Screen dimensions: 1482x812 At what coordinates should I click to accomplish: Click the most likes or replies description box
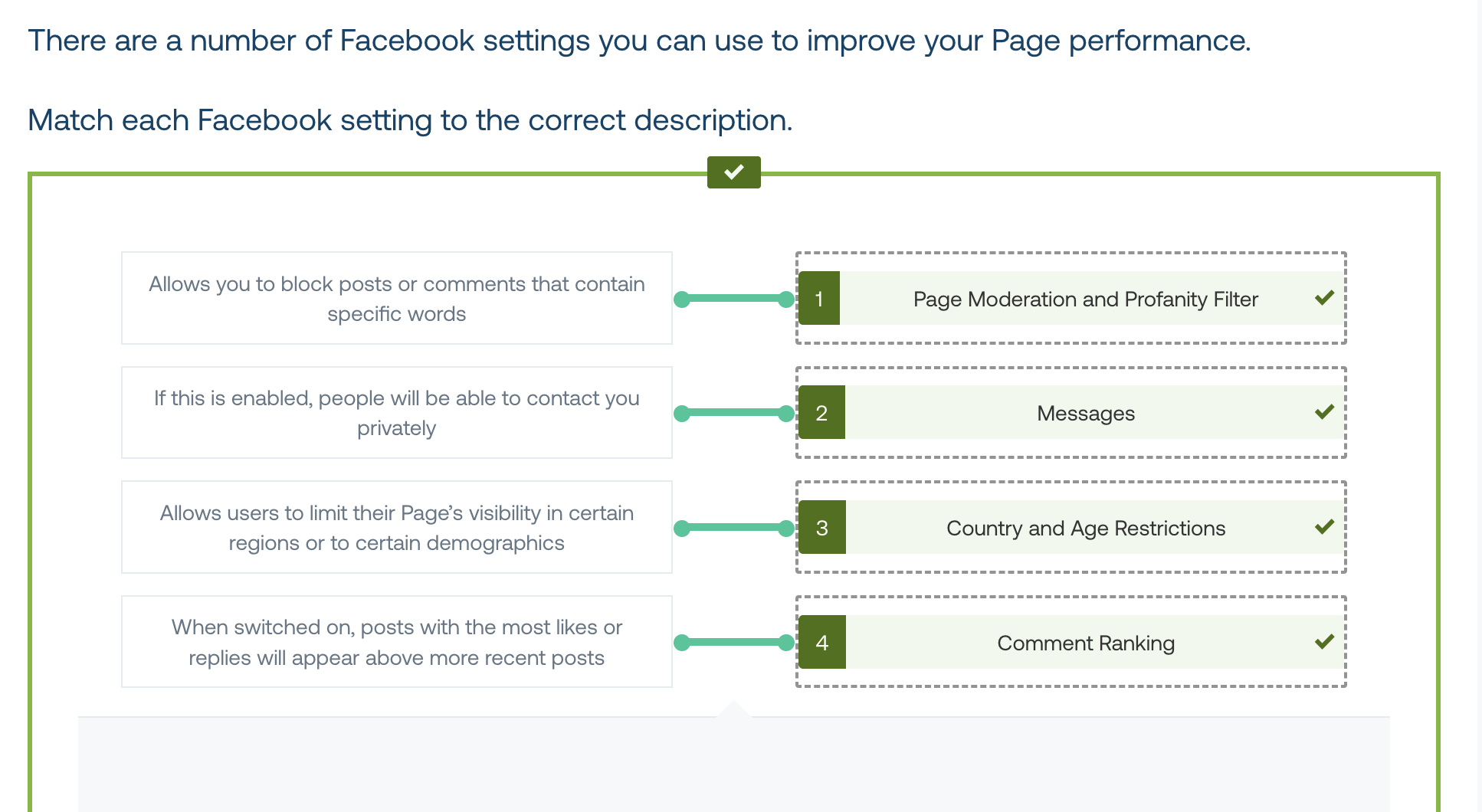click(x=397, y=642)
